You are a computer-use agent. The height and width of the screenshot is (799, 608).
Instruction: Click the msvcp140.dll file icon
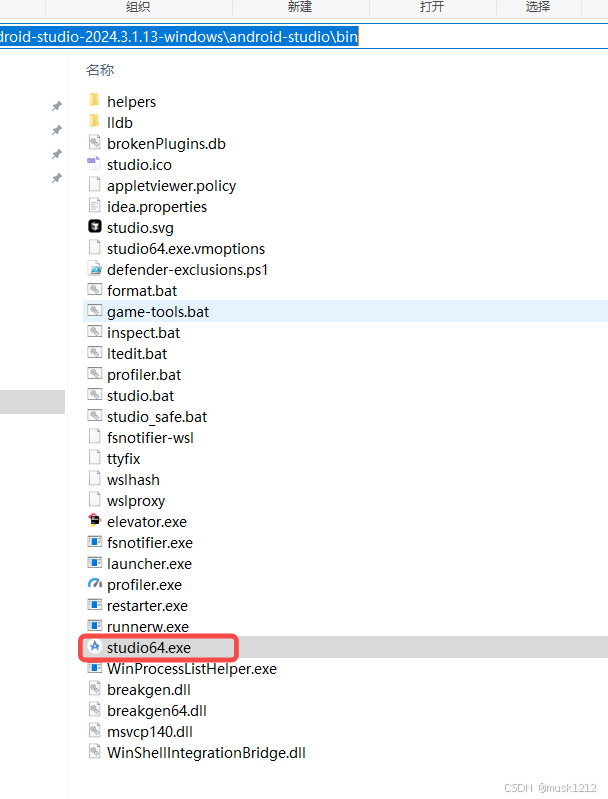[94, 730]
